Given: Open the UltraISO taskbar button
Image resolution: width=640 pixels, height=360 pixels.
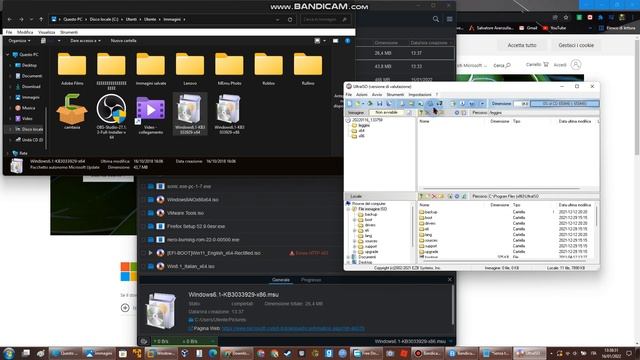Looking at the screenshot, I should [529, 353].
